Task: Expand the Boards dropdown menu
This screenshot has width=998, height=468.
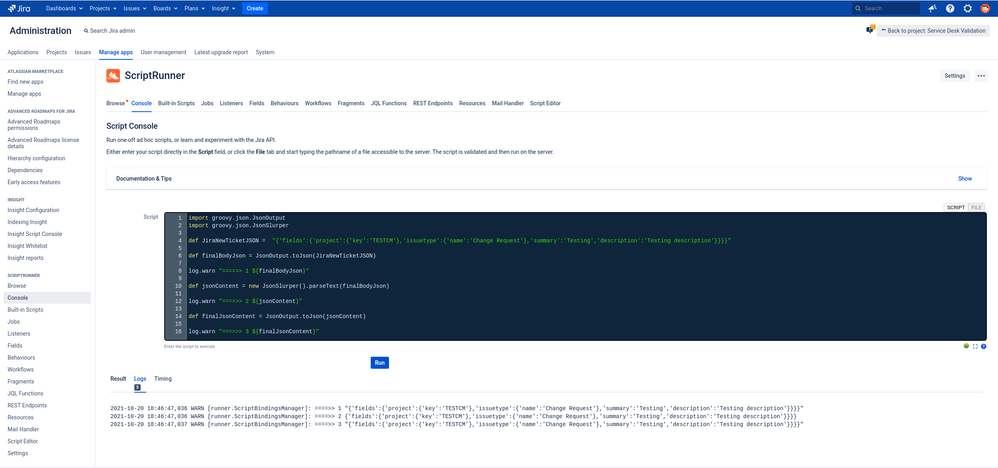Action: (164, 8)
